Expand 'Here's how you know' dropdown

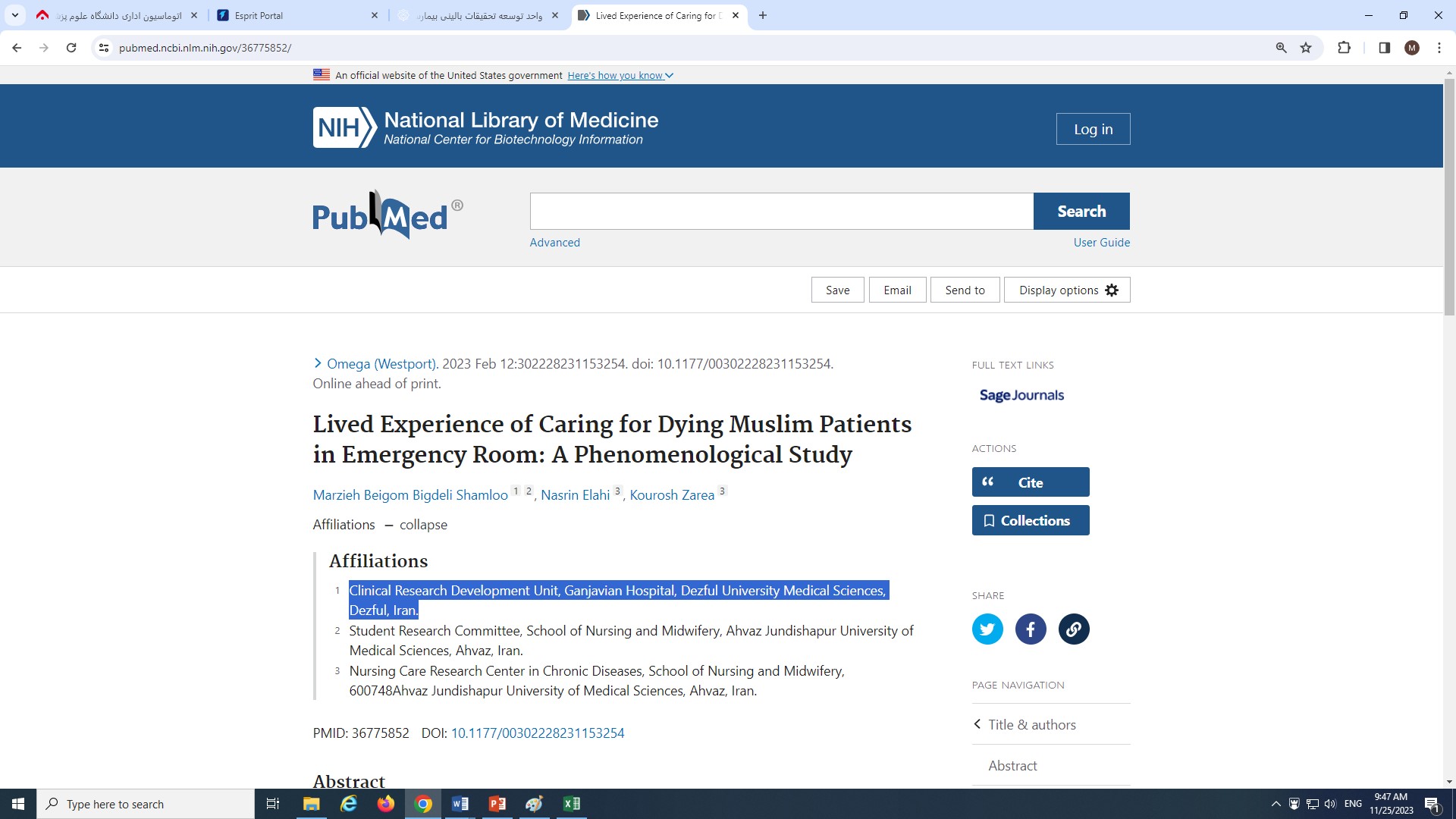(620, 75)
